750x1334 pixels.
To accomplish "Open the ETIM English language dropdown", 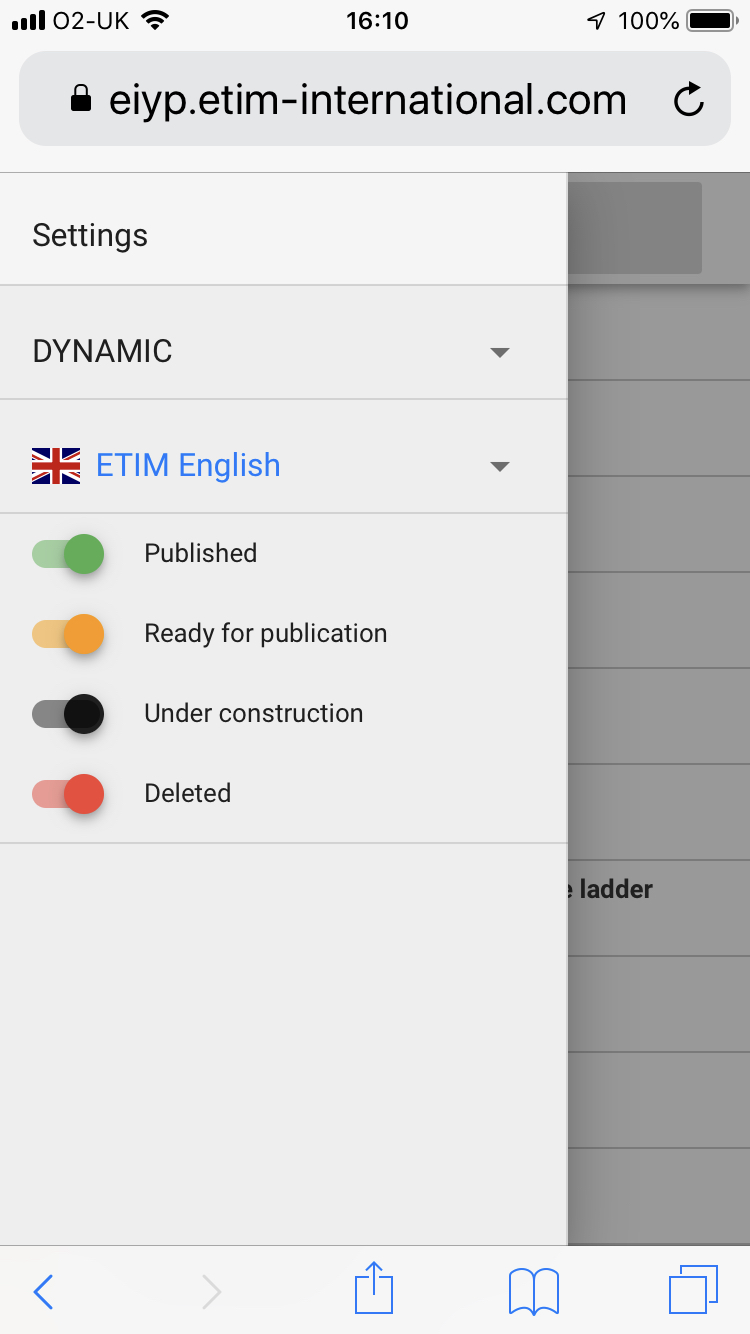I will [x=499, y=465].
